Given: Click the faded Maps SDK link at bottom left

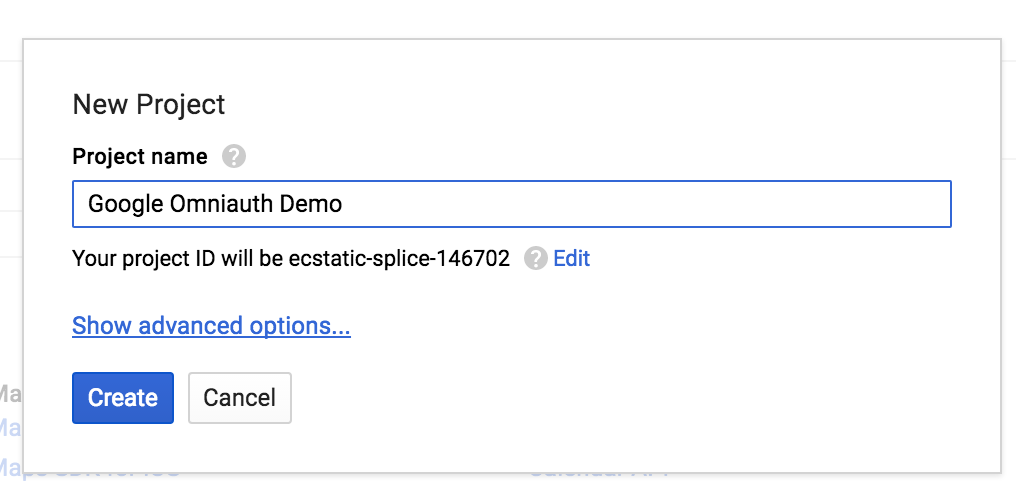Looking at the screenshot, I should [x=89, y=471].
